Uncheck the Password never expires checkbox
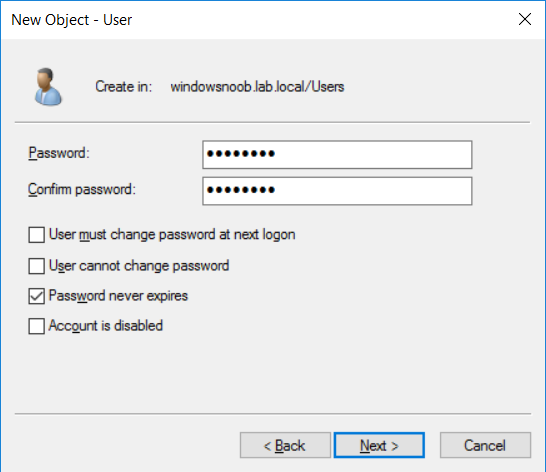Image resolution: width=546 pixels, height=472 pixels. pyautogui.click(x=37, y=296)
